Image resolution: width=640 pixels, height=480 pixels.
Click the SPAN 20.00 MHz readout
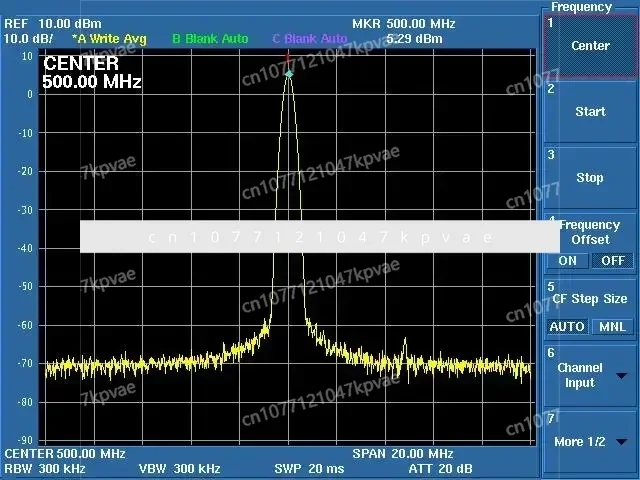[x=403, y=454]
